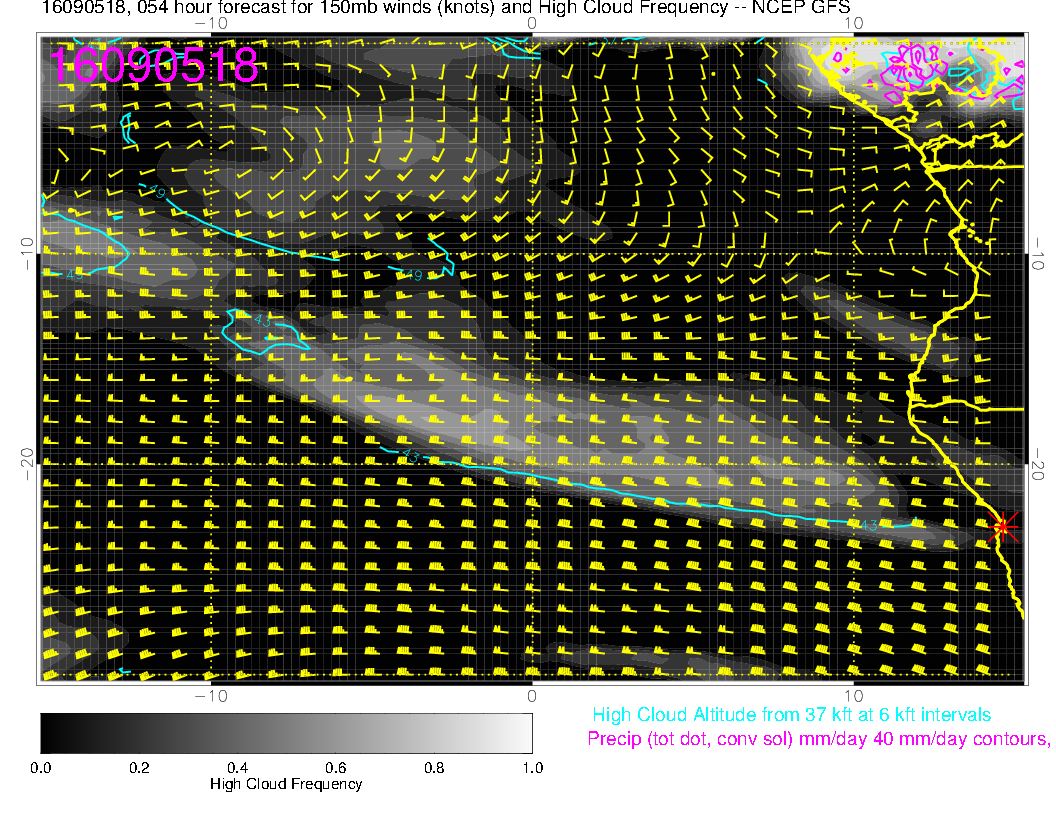Click the 43 label at the cyan contour's eastern end
Screen dimensions: 1056x816
click(x=868, y=525)
